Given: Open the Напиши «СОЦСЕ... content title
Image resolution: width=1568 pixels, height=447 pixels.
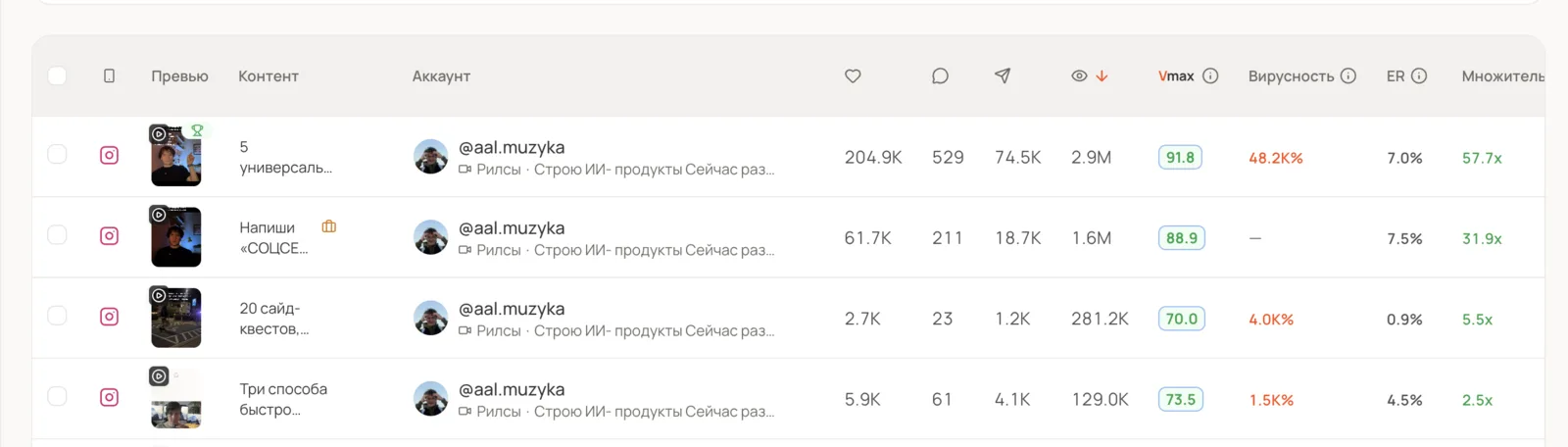Looking at the screenshot, I should [274, 237].
